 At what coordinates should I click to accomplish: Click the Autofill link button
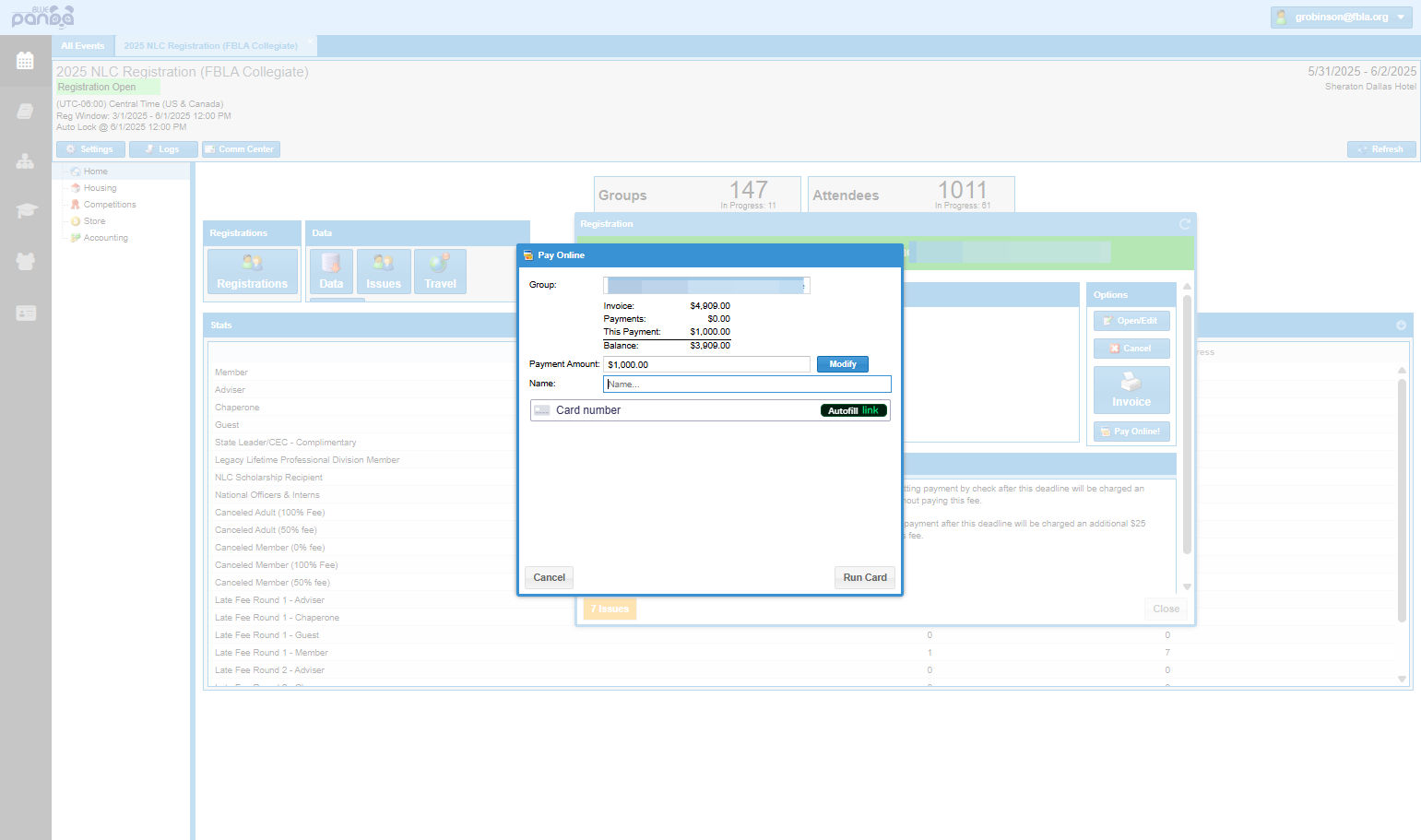[x=854, y=410]
